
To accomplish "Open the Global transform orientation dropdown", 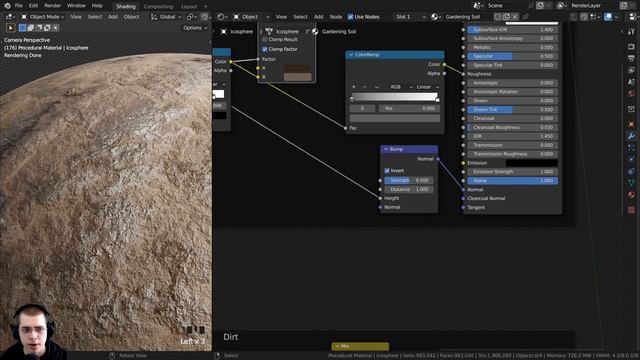I will (166, 17).
